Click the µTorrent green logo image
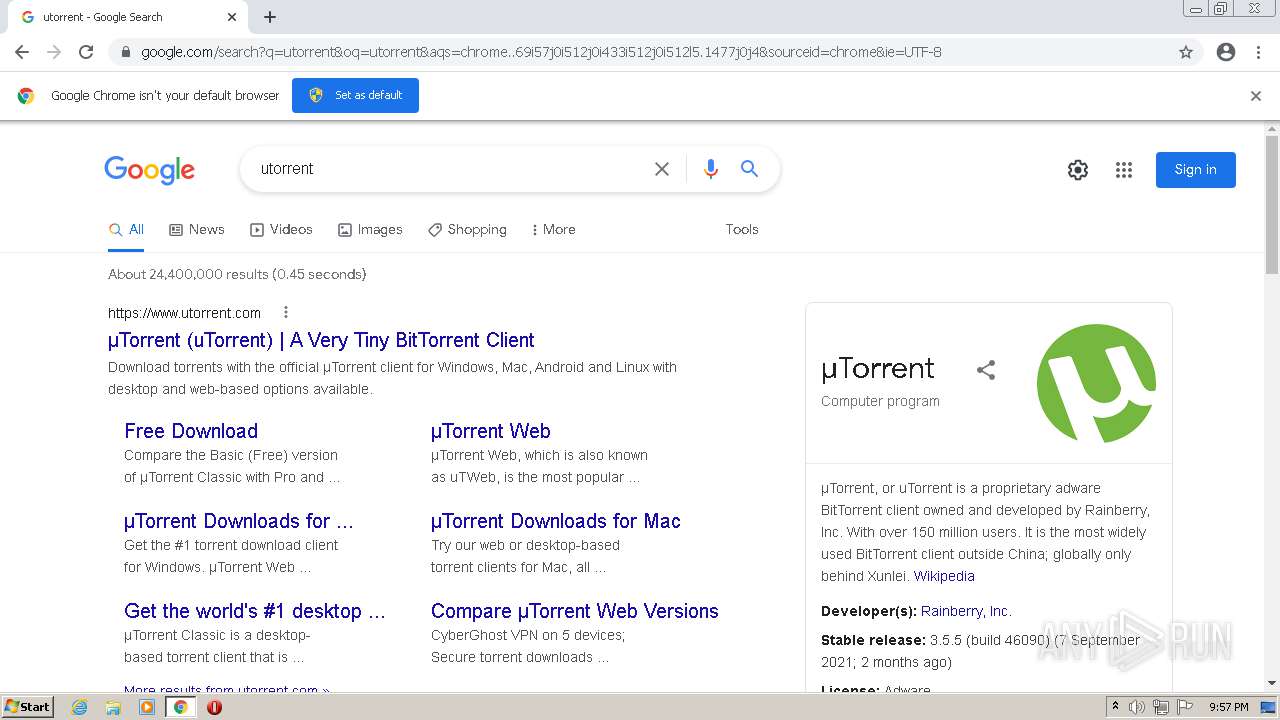1280x720 pixels. coord(1096,383)
